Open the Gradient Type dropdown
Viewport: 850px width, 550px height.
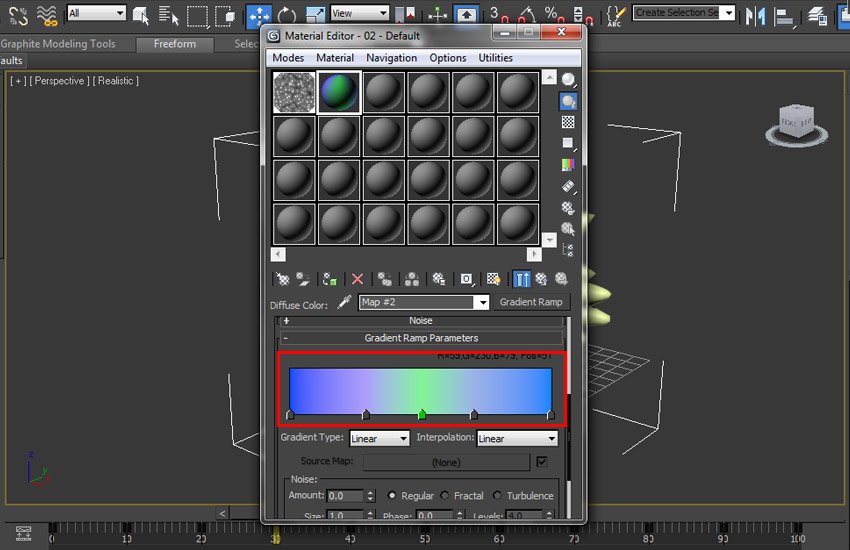click(379, 438)
